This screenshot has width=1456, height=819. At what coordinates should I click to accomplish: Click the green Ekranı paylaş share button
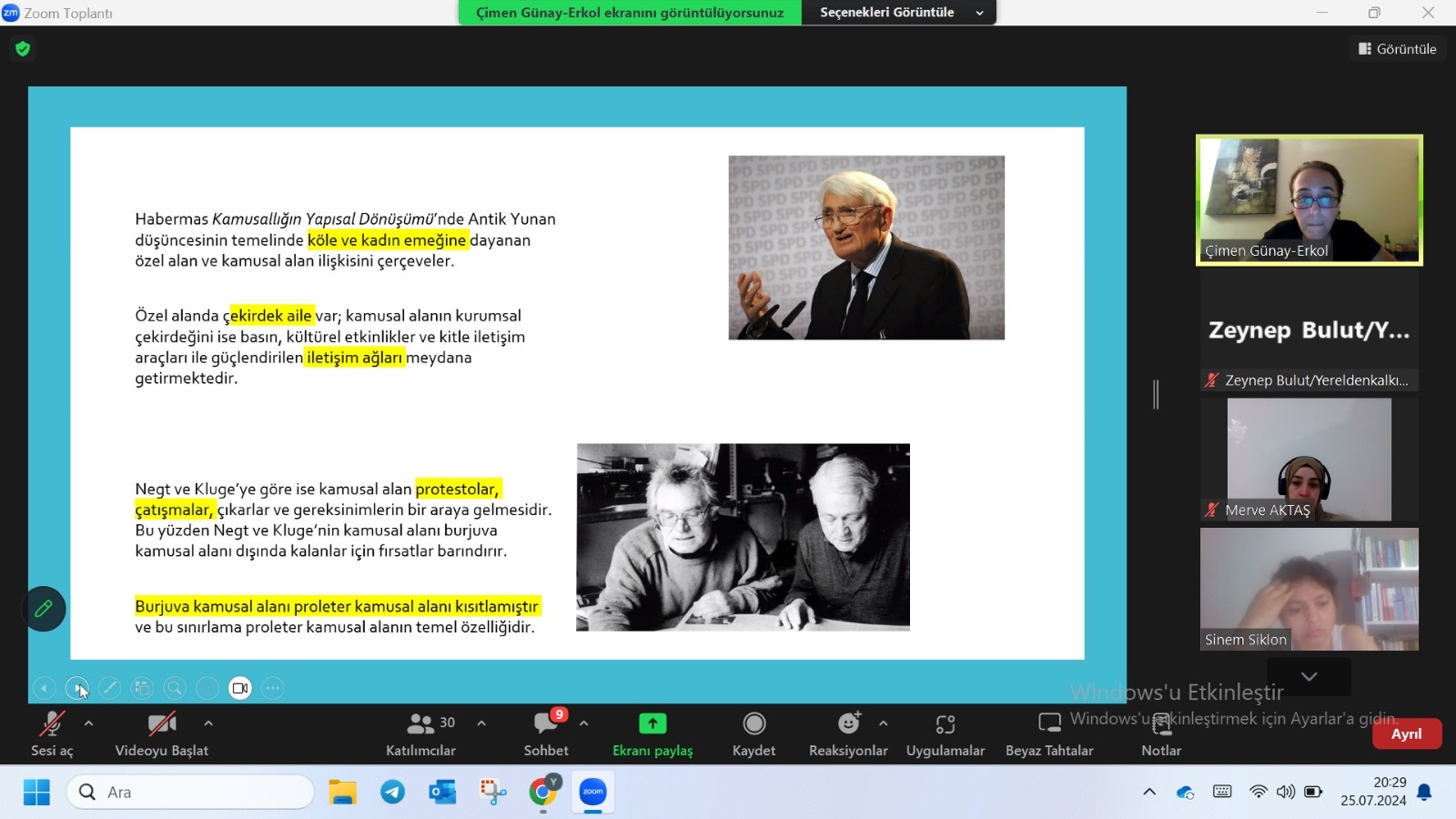(x=652, y=733)
